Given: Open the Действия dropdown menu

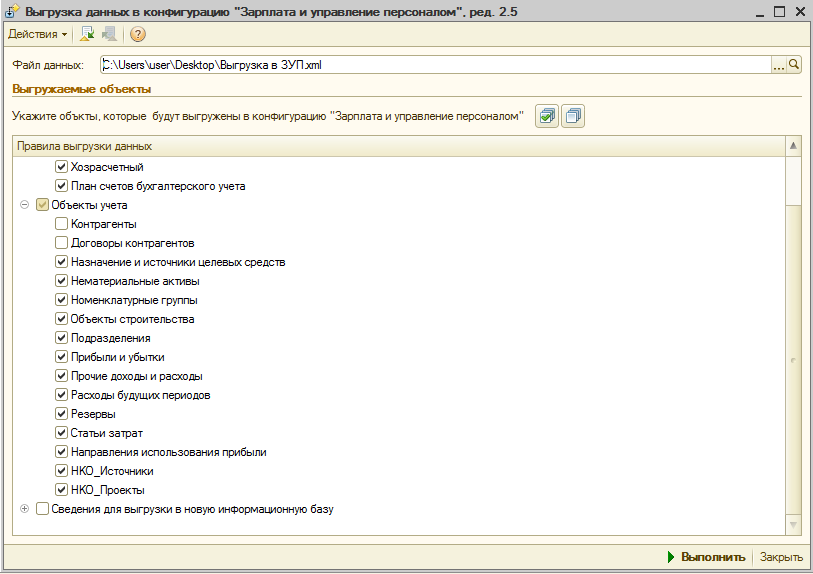Looking at the screenshot, I should click(37, 34).
